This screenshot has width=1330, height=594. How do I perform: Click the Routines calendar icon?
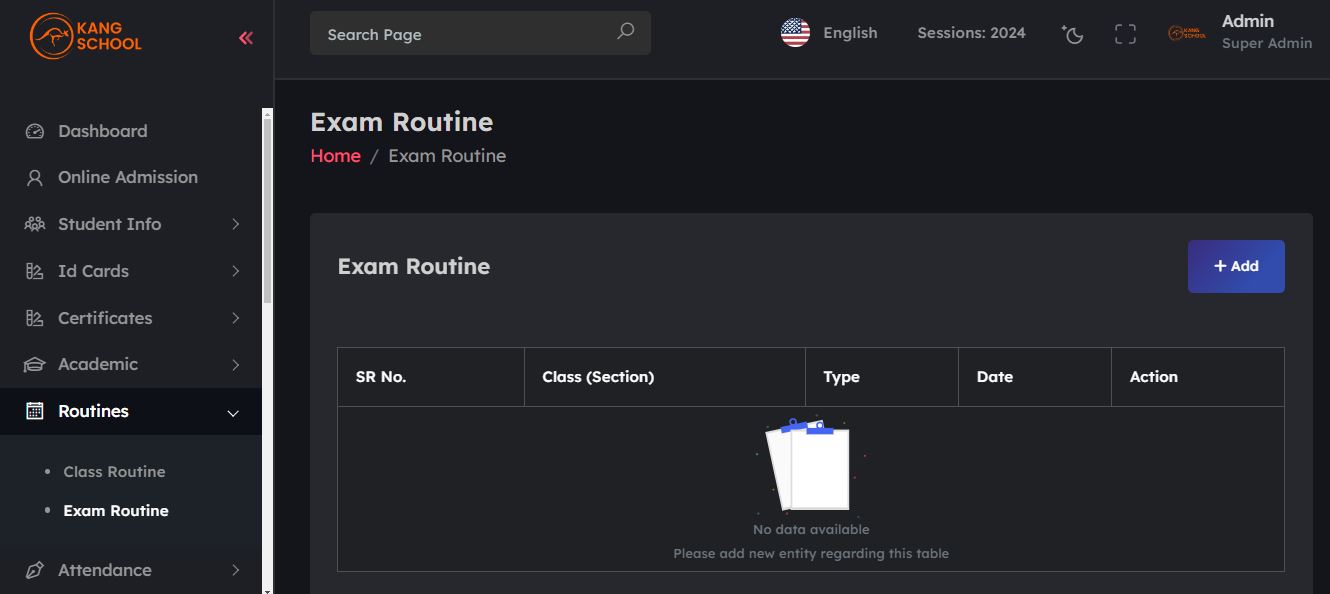(35, 411)
